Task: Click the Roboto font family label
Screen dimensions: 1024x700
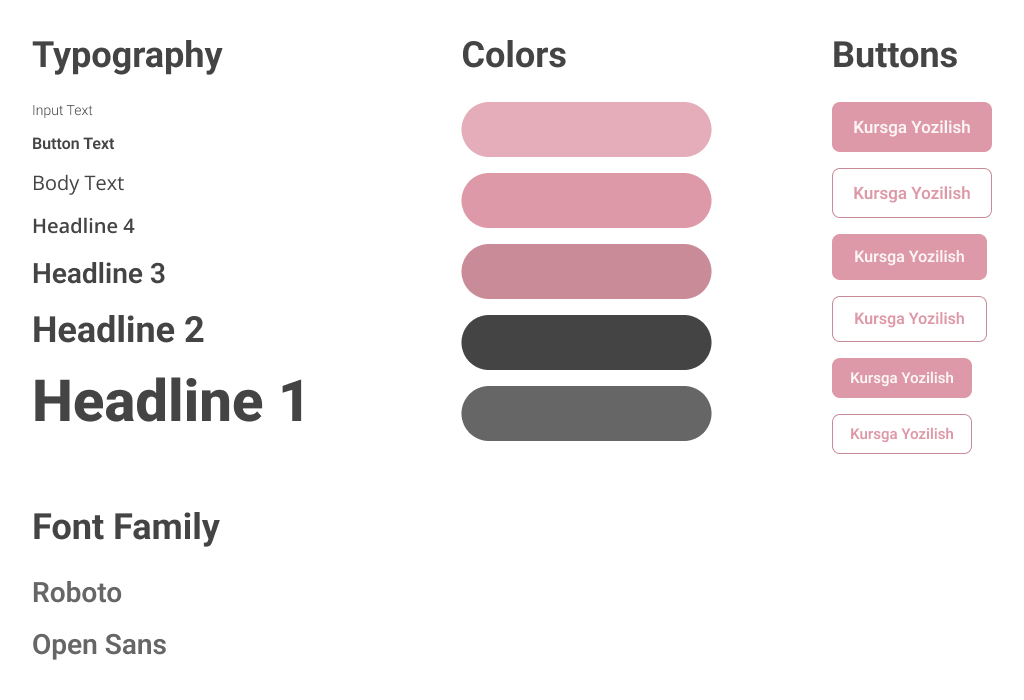Action: 77,593
